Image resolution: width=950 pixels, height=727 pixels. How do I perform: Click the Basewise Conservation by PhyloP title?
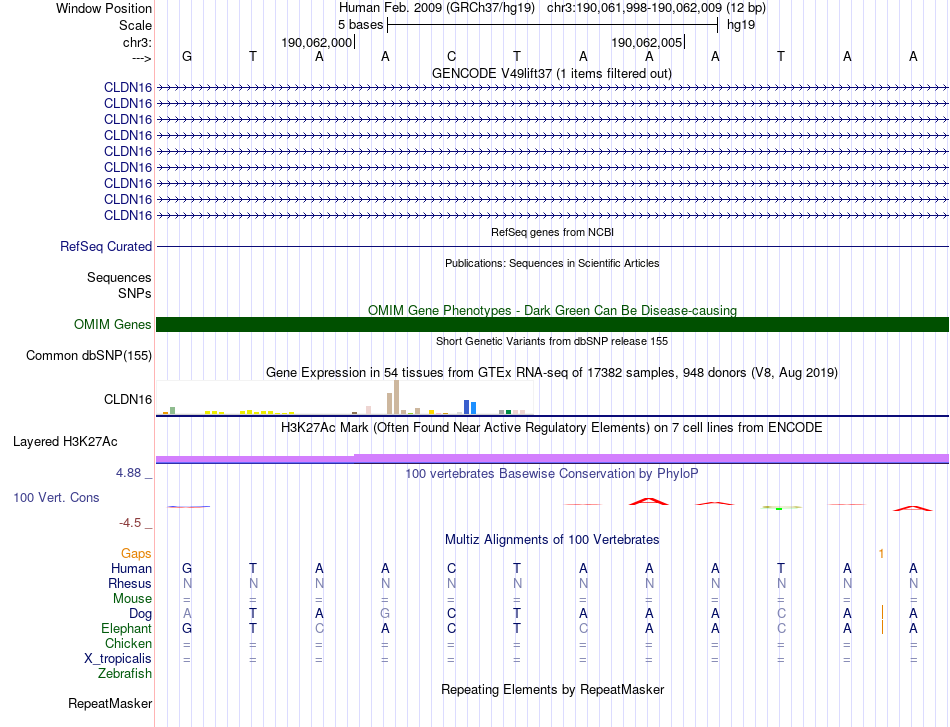pos(552,474)
